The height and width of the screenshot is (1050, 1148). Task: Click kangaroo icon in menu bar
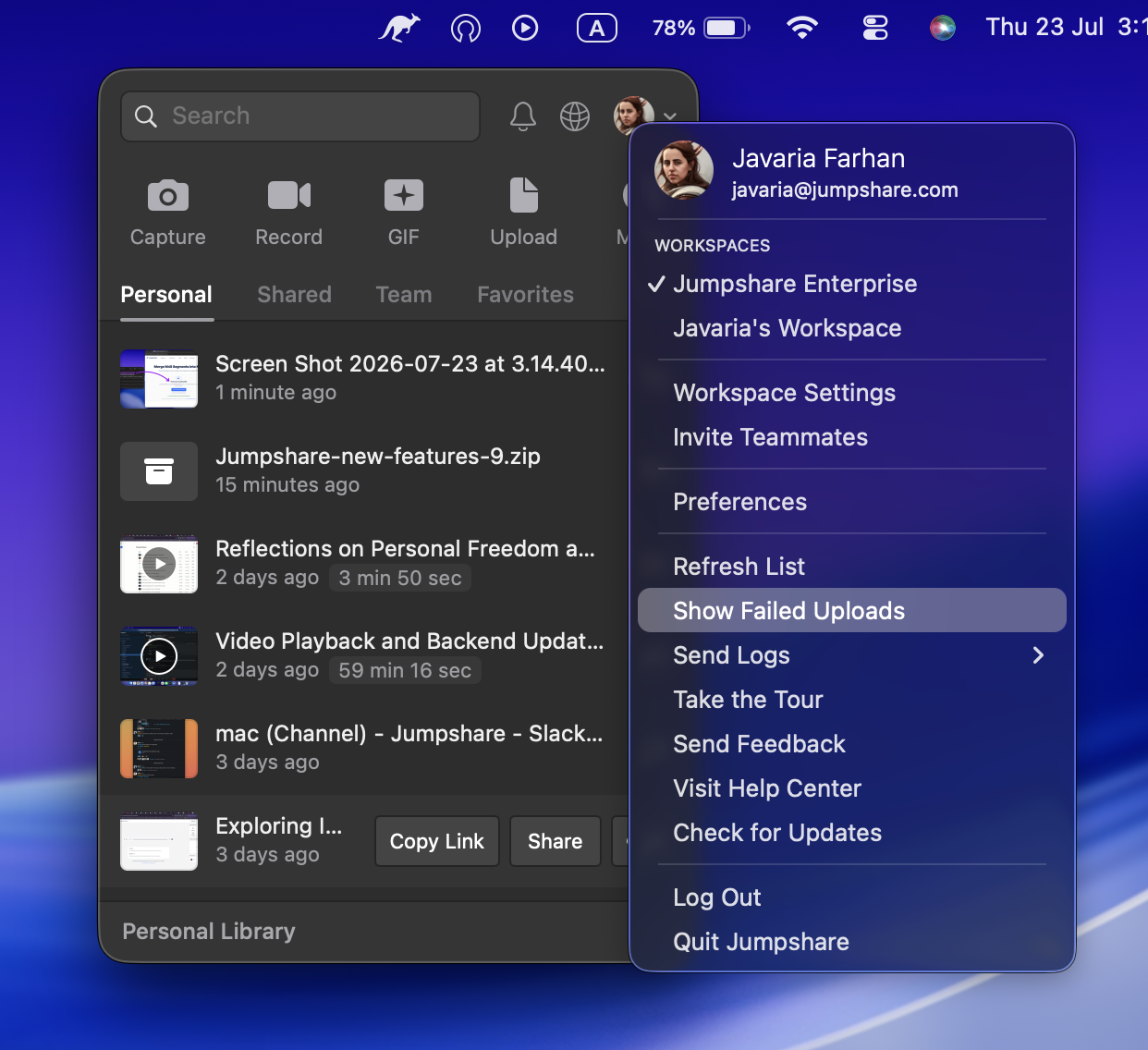pyautogui.click(x=399, y=28)
